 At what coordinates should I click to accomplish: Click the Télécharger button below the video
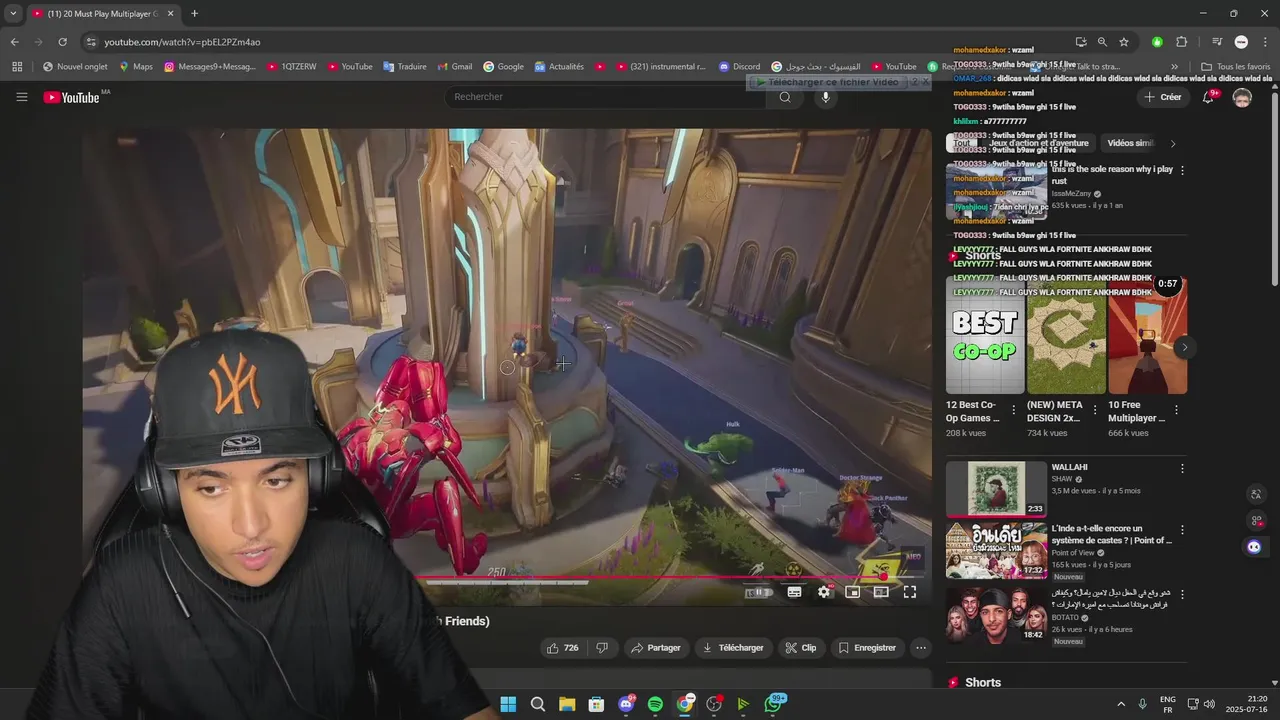click(x=733, y=648)
